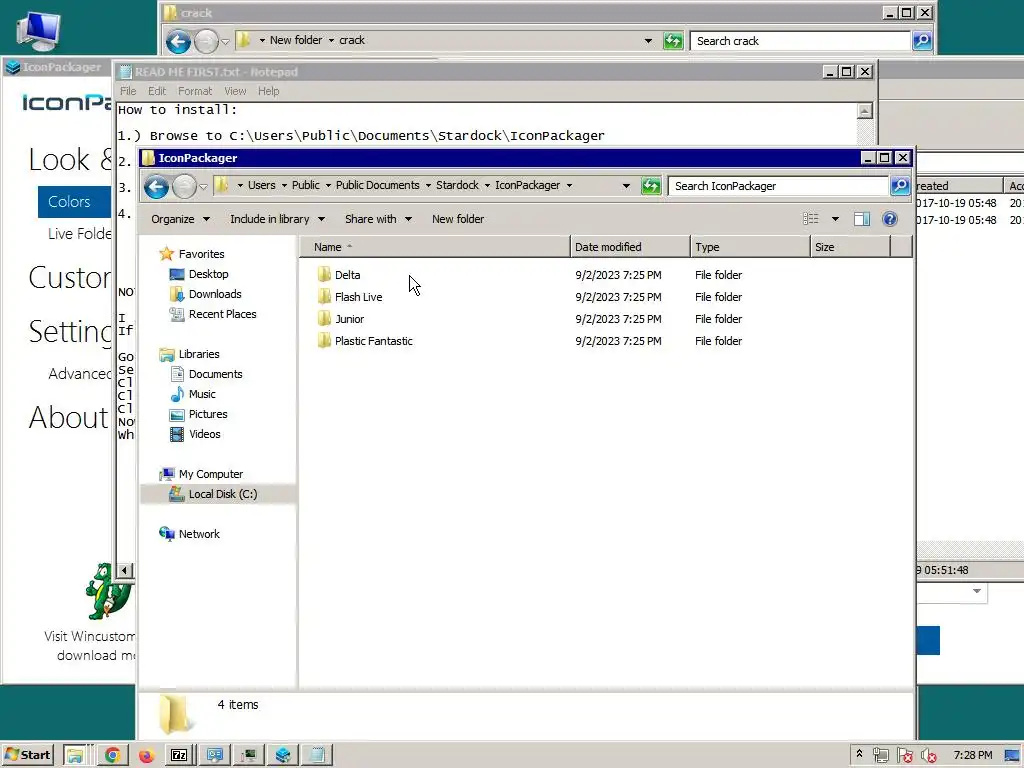Select Videos library
The width and height of the screenshot is (1024, 768).
pos(204,434)
